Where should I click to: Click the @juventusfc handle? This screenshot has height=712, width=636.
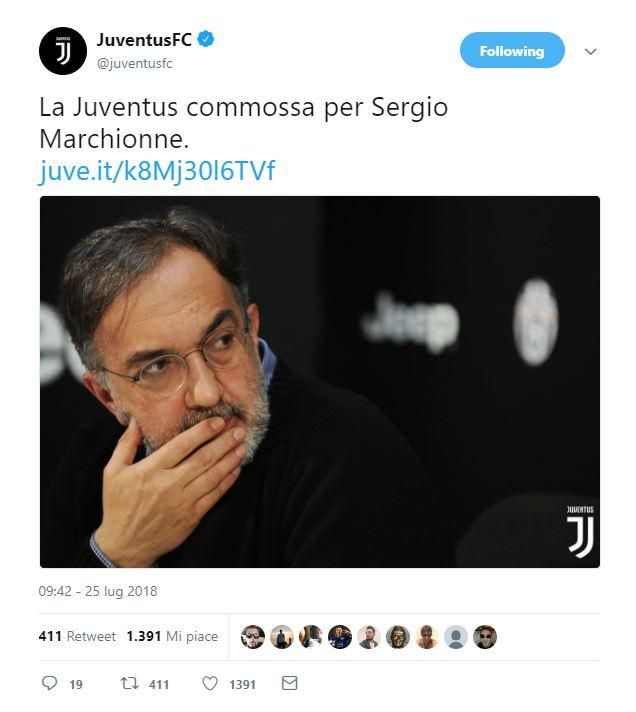click(135, 64)
